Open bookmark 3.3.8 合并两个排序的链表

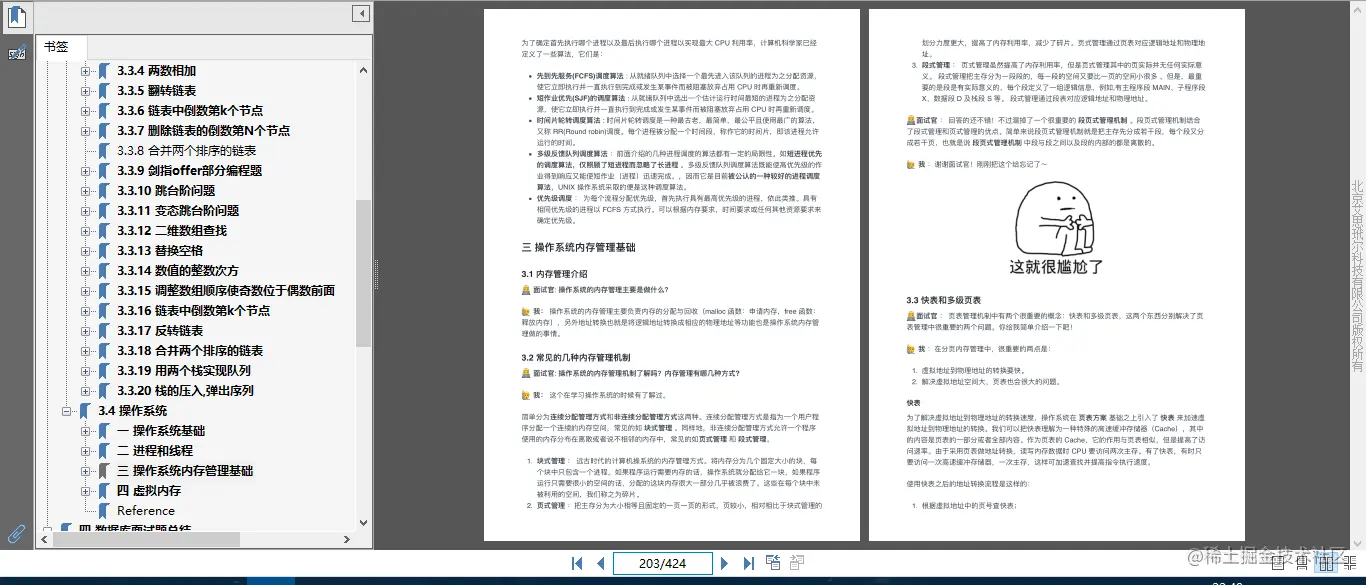tap(187, 151)
